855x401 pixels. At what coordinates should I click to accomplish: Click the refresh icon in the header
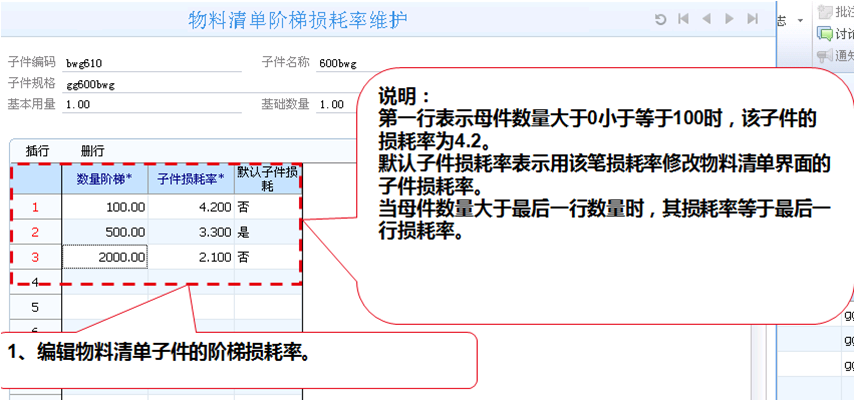pyautogui.click(x=660, y=19)
